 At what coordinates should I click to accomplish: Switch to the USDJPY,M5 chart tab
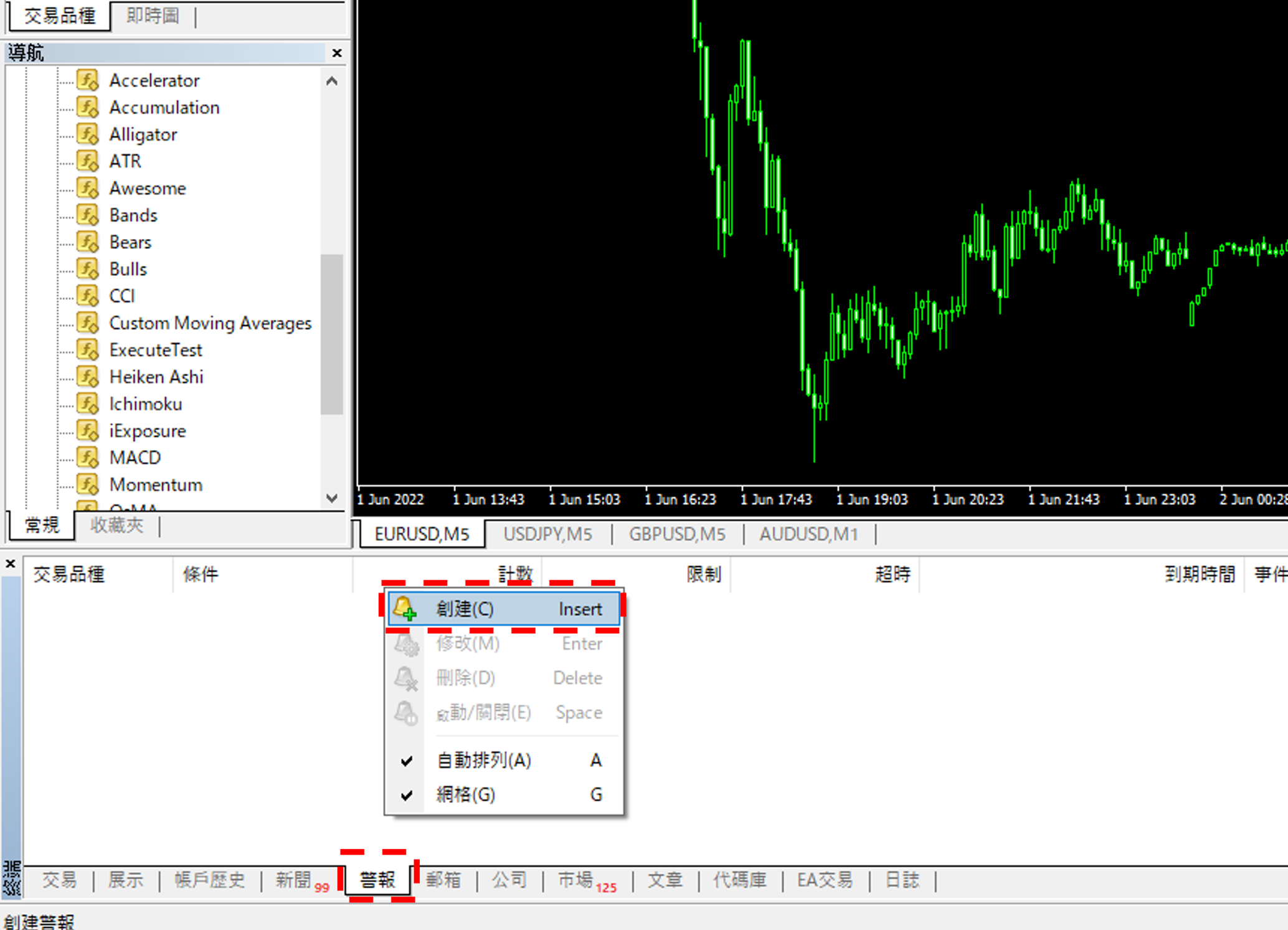547,534
